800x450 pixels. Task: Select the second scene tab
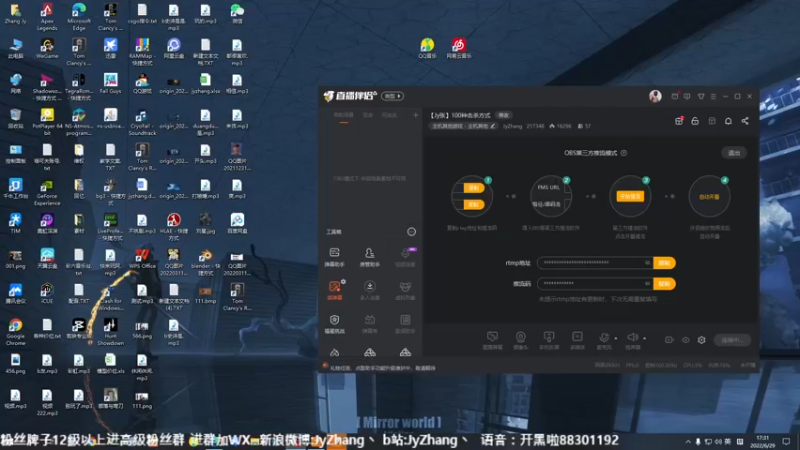click(368, 115)
